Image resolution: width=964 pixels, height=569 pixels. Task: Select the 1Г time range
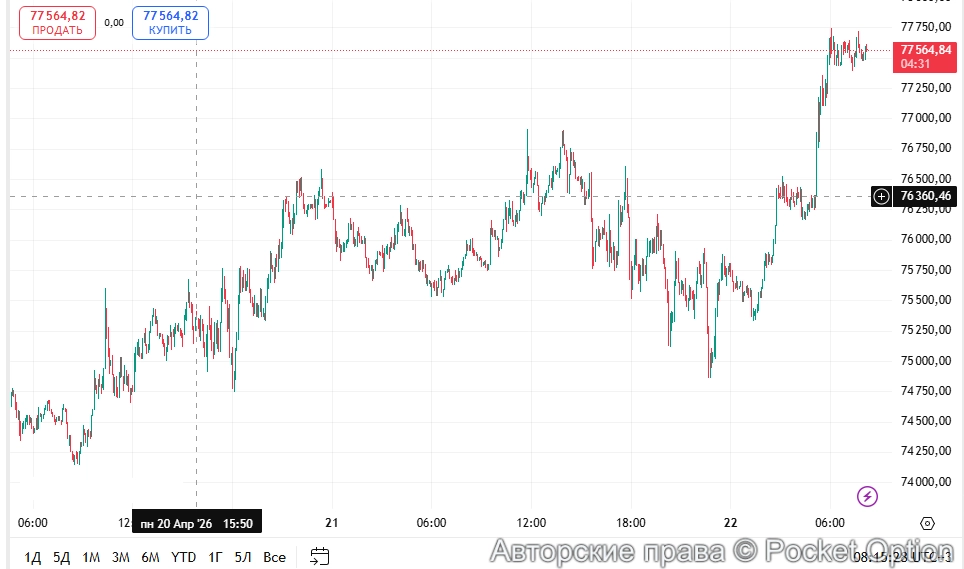[x=215, y=557]
